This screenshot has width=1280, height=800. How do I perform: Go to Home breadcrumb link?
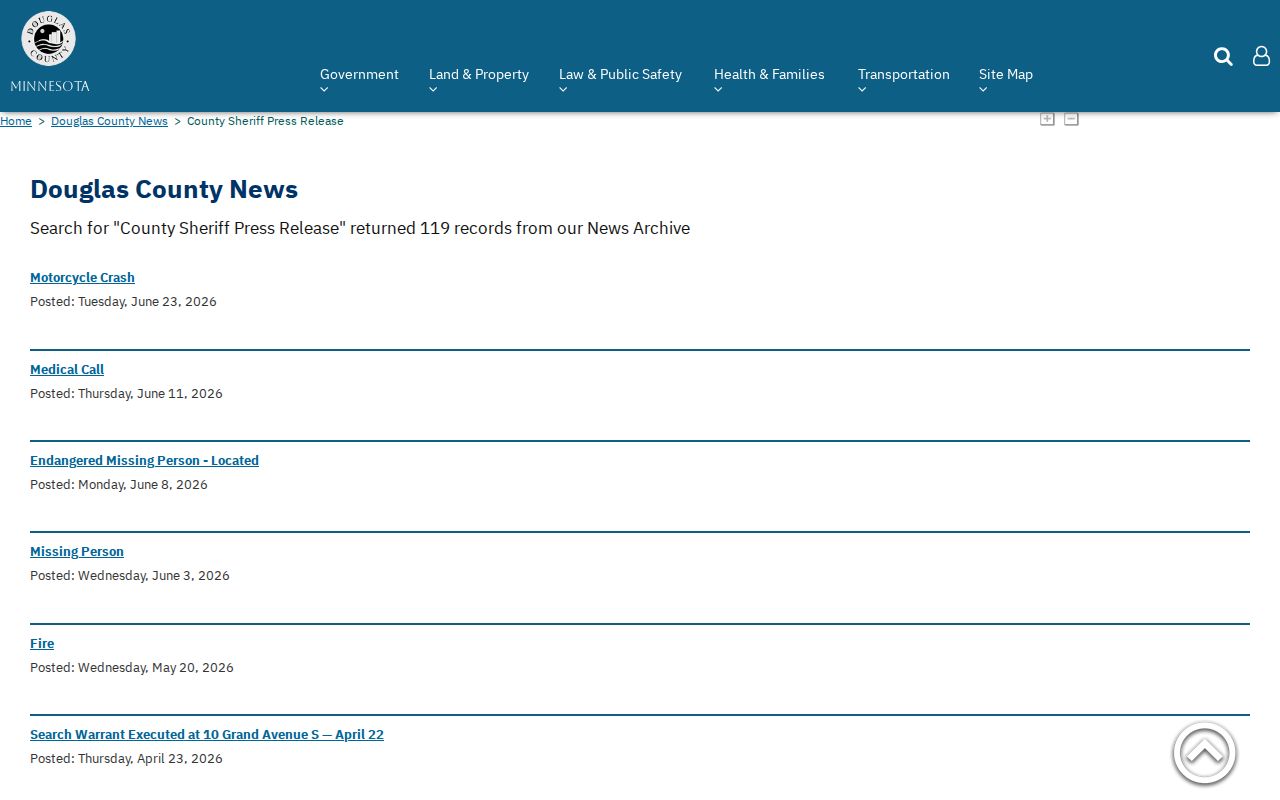tap(16, 121)
